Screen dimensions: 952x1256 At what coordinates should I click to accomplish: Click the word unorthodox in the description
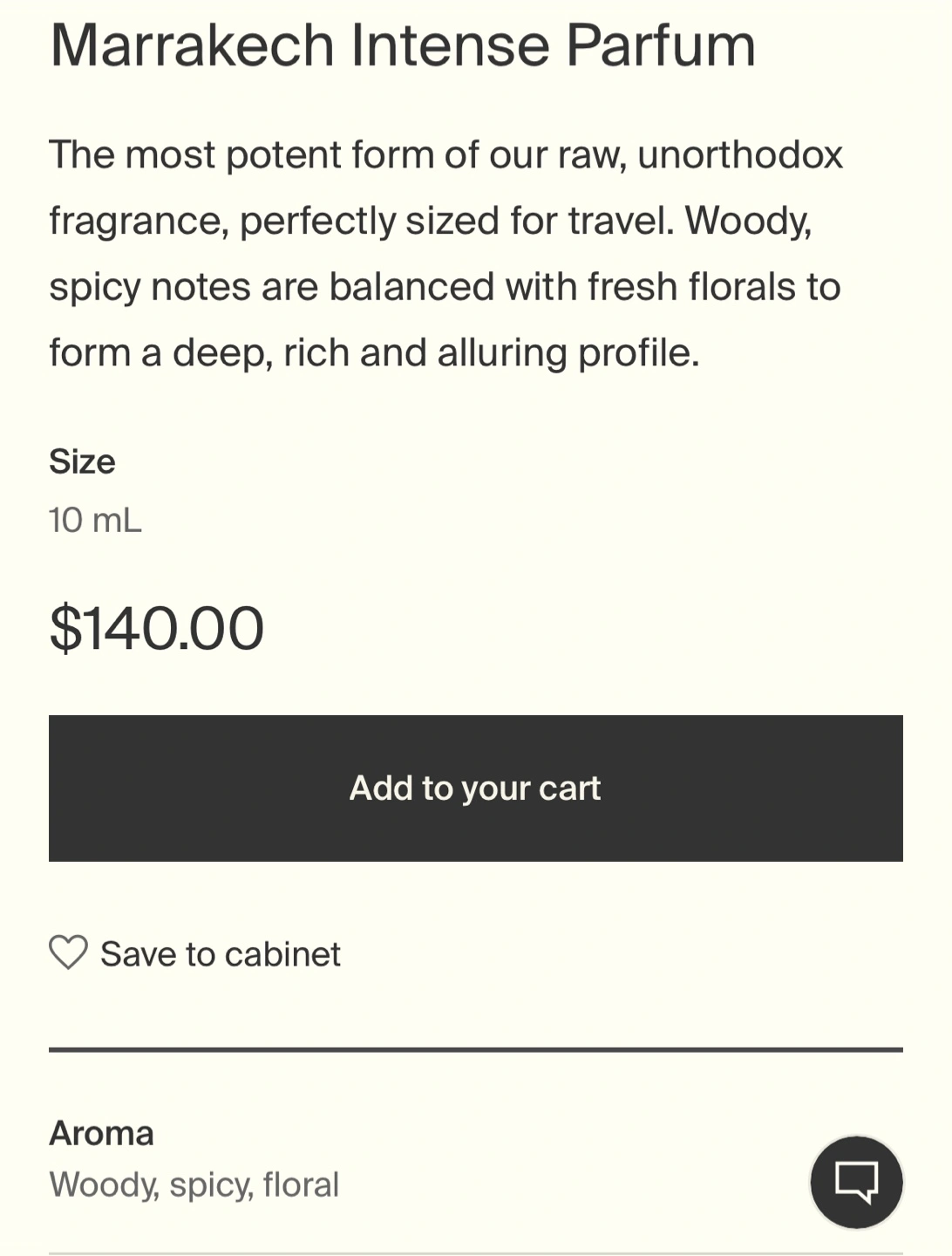(740, 155)
